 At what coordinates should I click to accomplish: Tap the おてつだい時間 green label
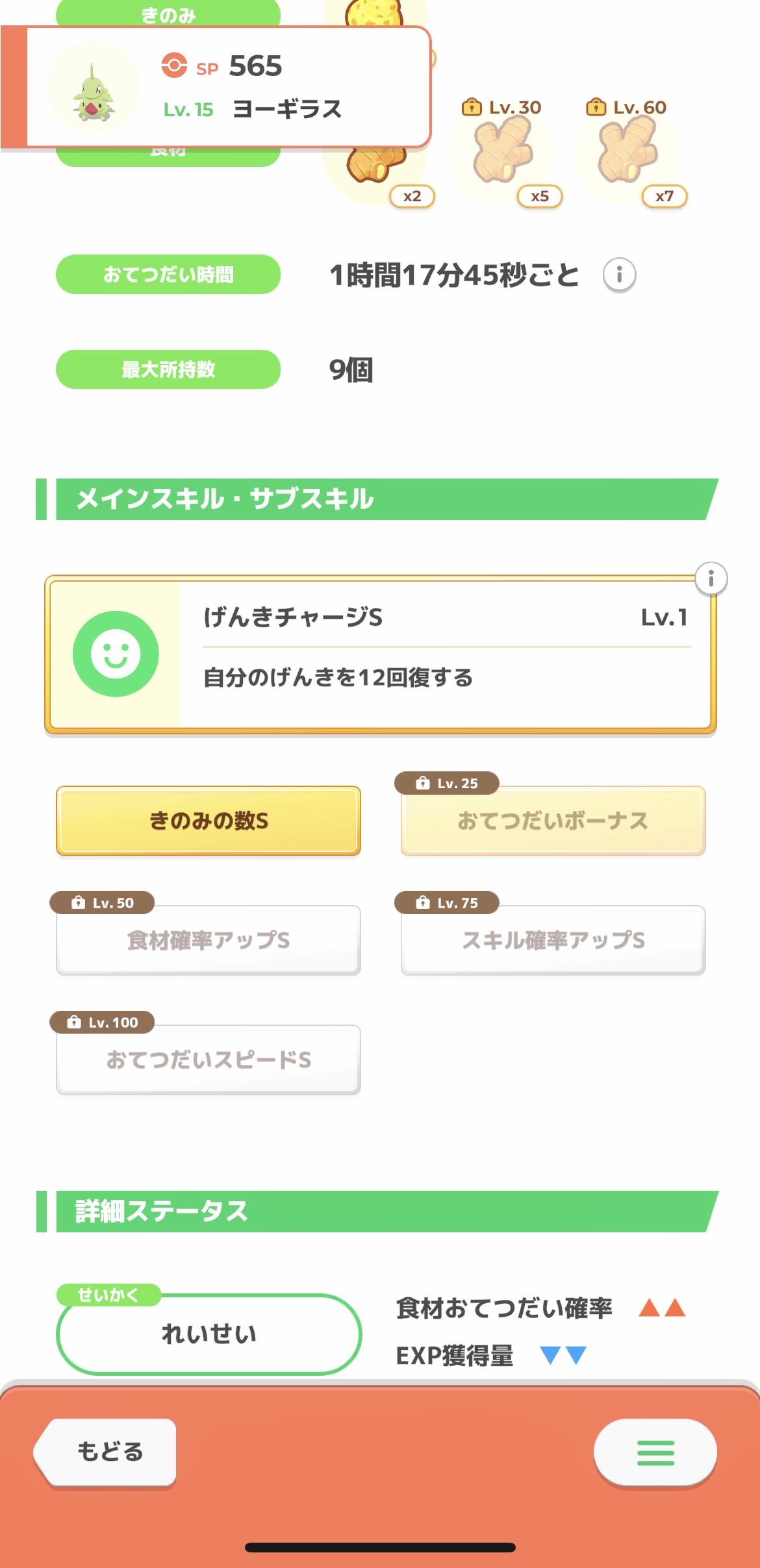[168, 275]
